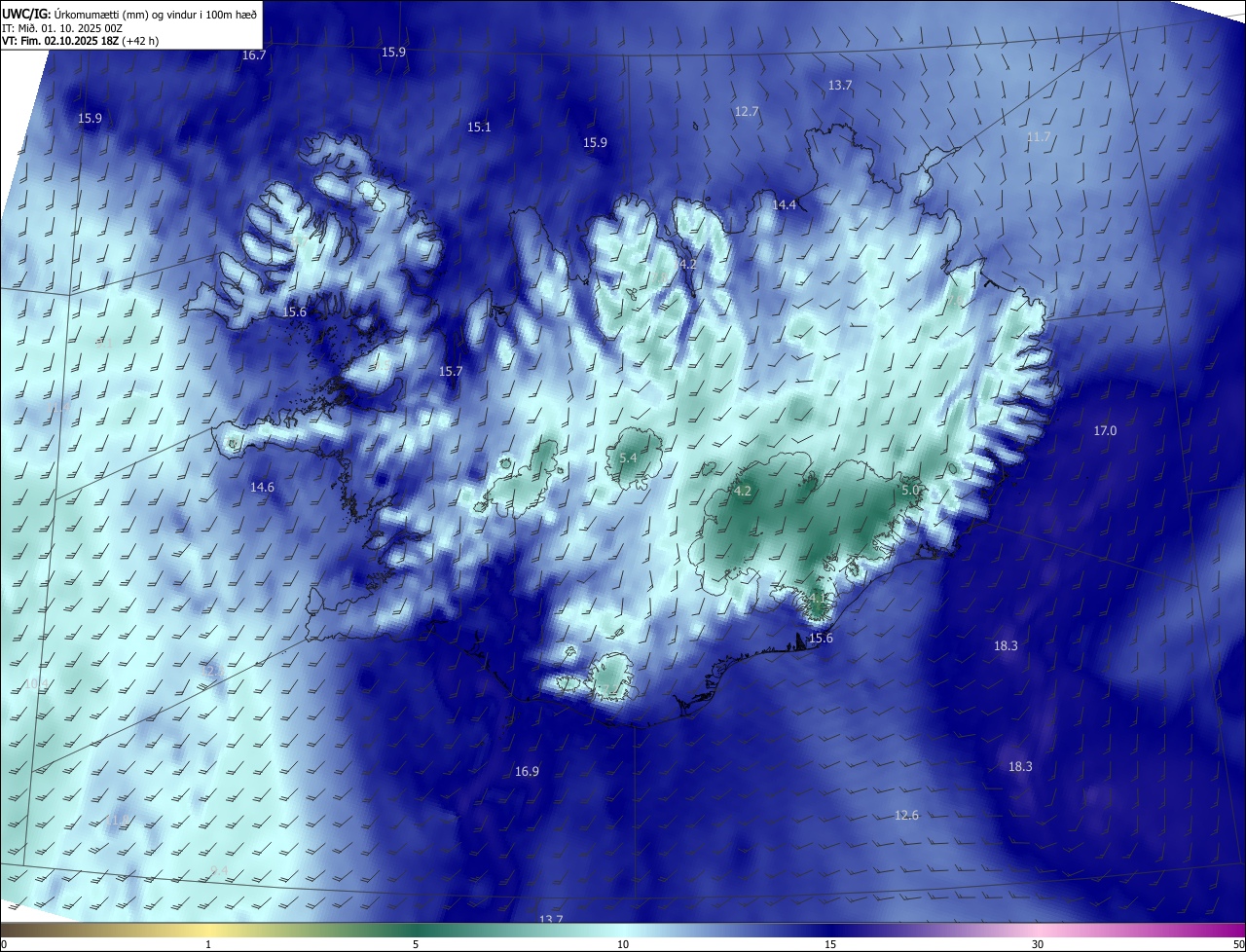This screenshot has width=1246, height=952.
Task: Click the 14.4 value label
Action: 784,205
